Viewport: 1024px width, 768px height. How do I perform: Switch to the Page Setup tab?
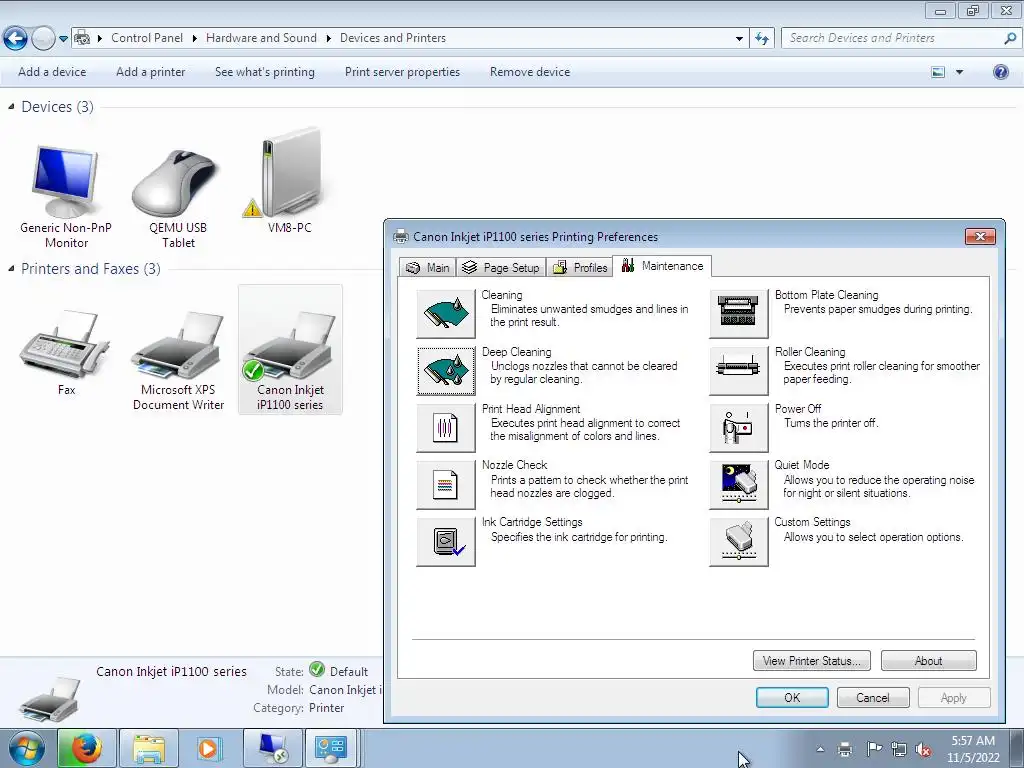pos(501,268)
